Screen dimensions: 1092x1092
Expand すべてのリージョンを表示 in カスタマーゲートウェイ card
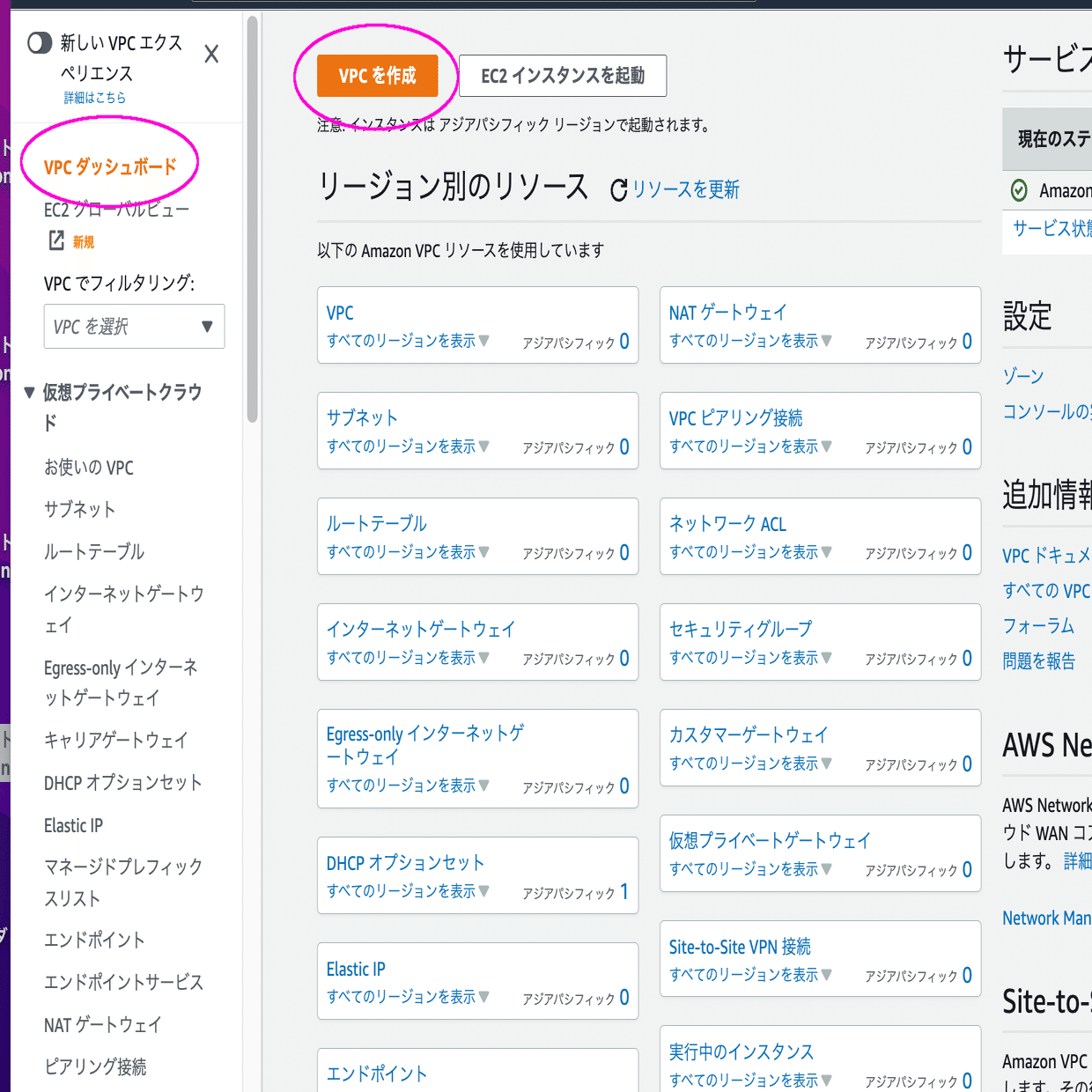(x=750, y=764)
